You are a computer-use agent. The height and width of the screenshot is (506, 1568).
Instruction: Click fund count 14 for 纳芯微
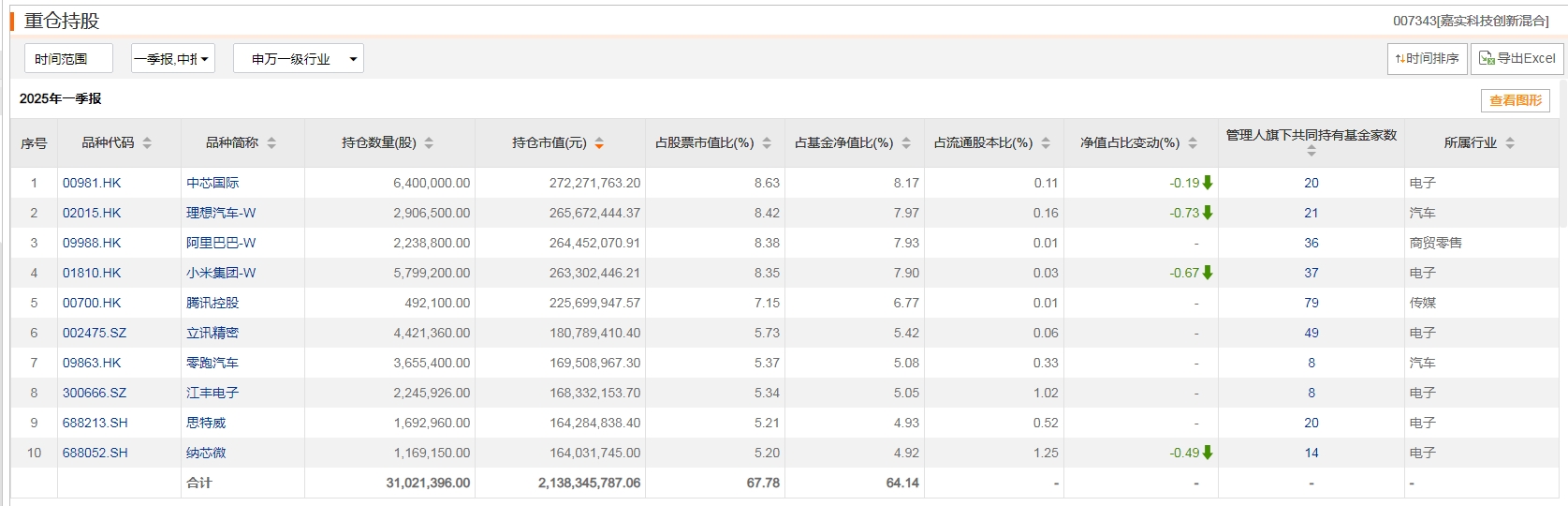1312,453
